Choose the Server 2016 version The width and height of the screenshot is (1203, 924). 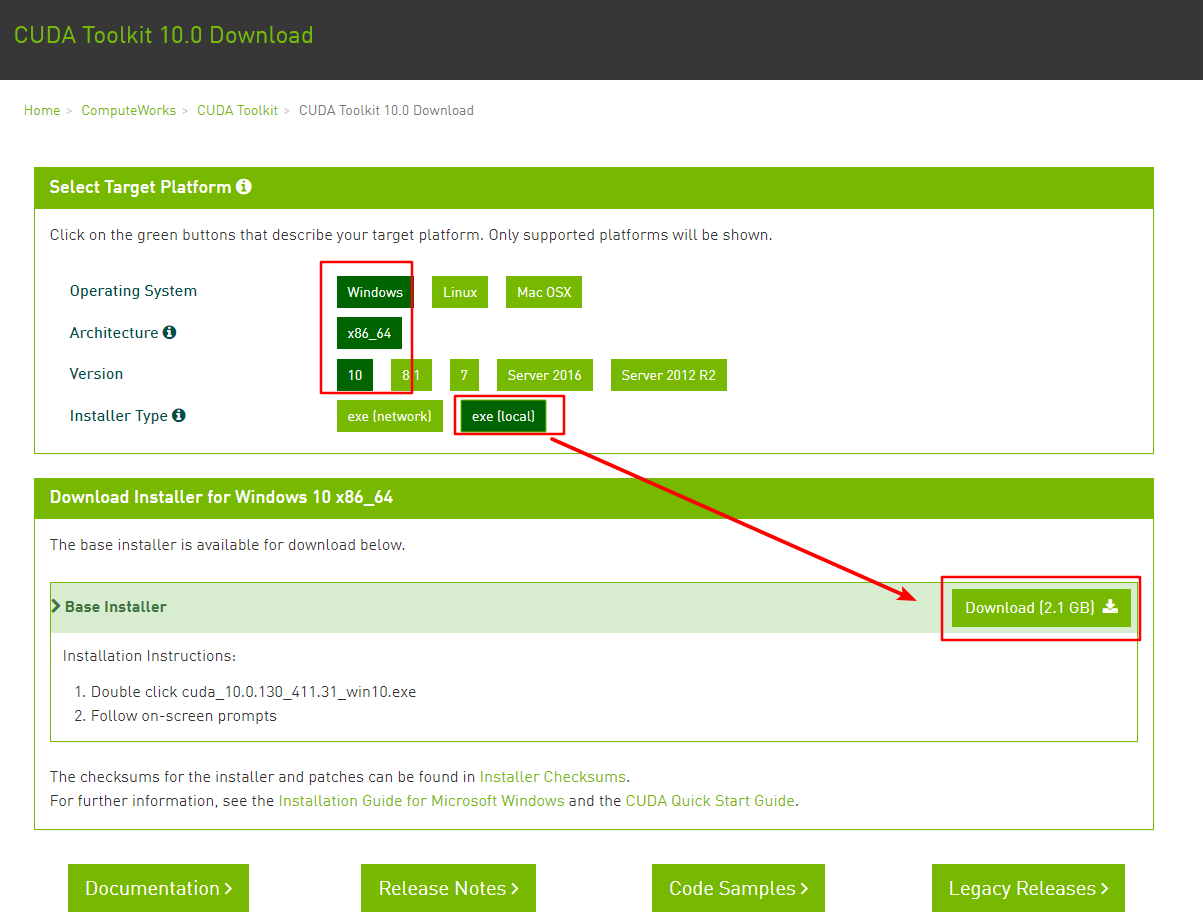coord(544,375)
